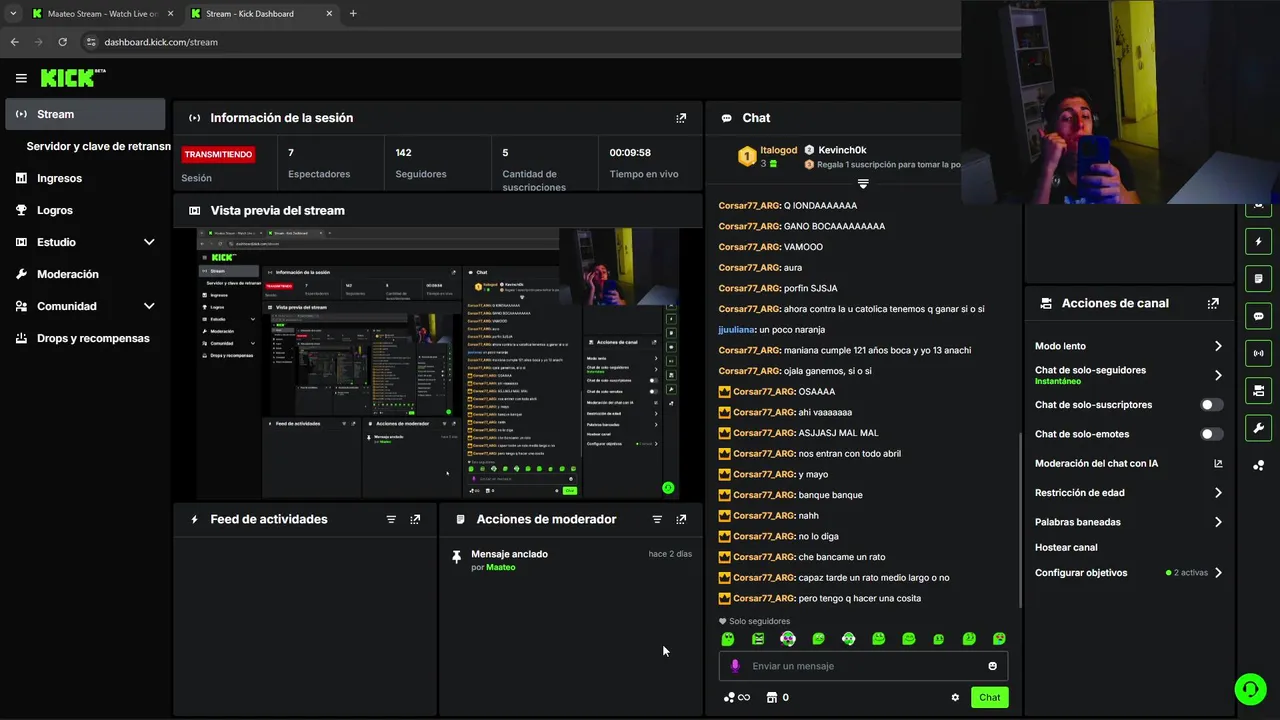Reload the browser page
The width and height of the screenshot is (1280, 720).
(x=62, y=42)
